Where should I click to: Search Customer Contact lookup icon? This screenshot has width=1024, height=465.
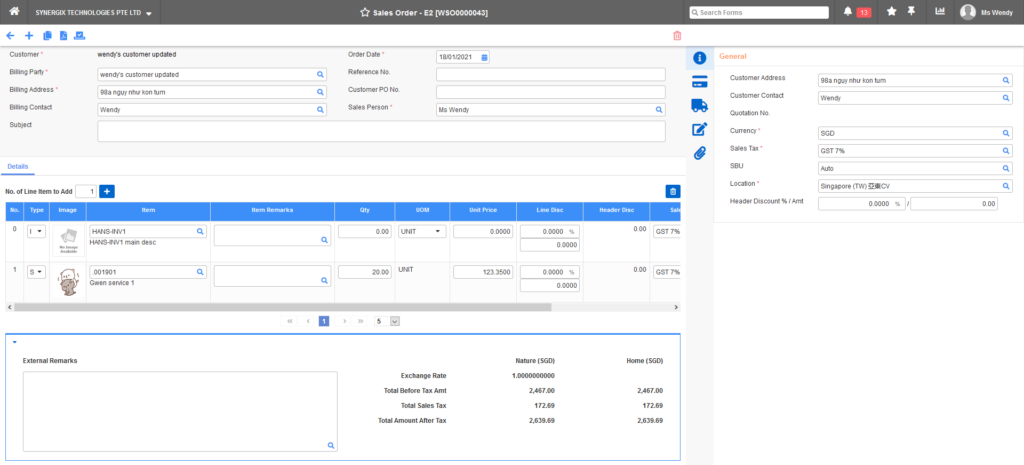pyautogui.click(x=1006, y=99)
